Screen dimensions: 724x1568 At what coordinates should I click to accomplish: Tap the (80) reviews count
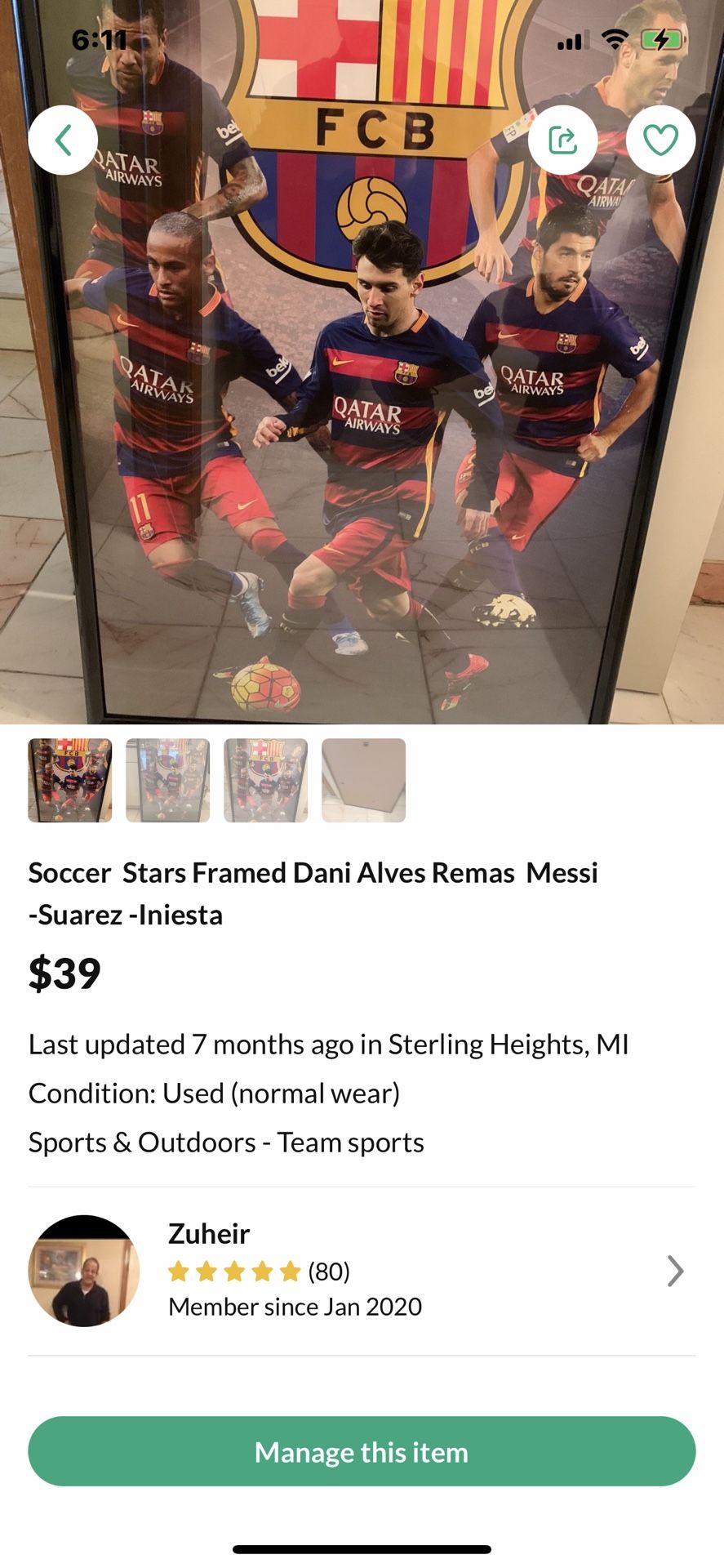[329, 1272]
